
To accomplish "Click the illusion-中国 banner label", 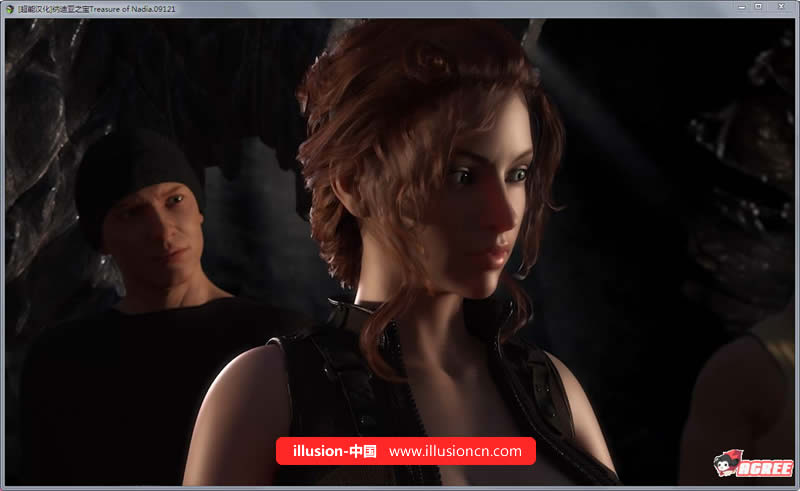I will tap(335, 451).
